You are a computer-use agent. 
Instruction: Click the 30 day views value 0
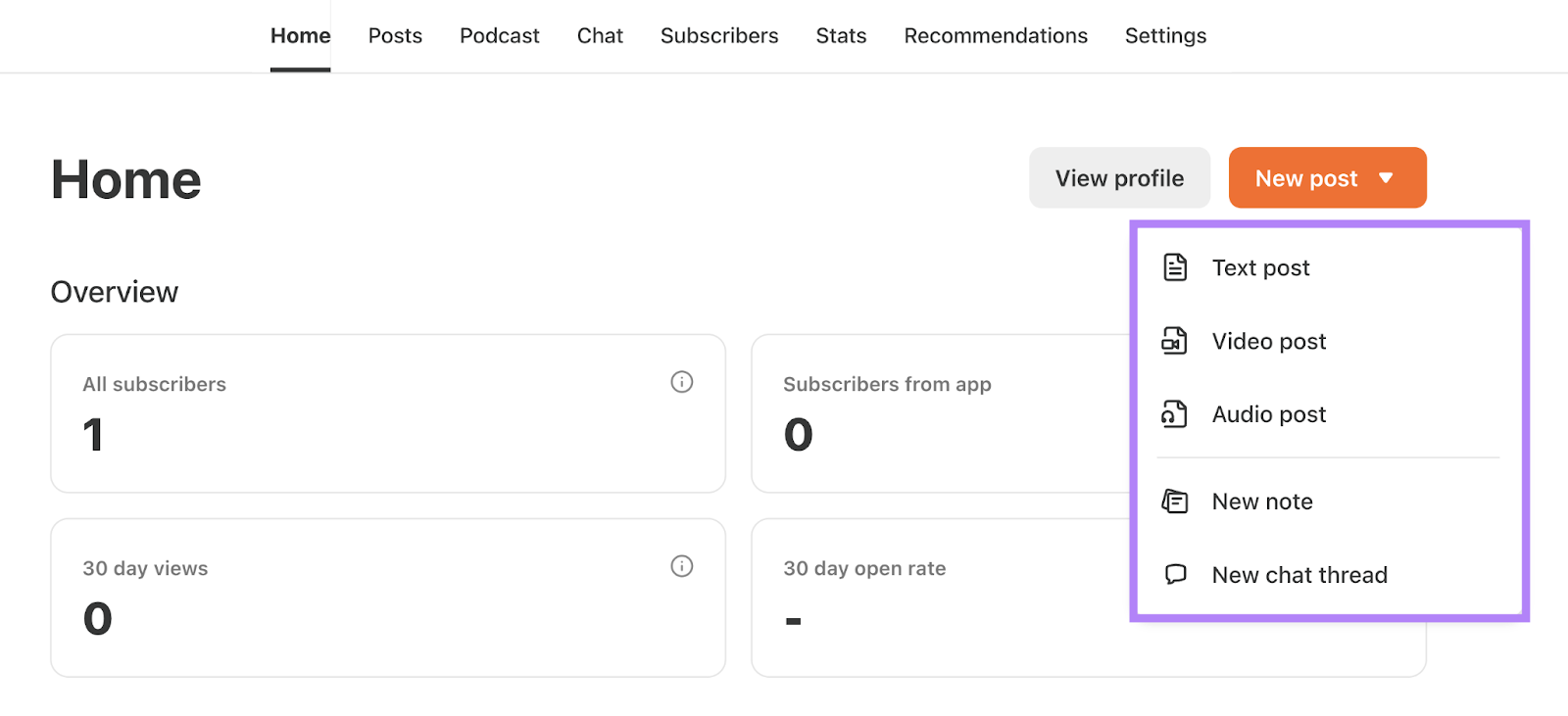(x=98, y=619)
